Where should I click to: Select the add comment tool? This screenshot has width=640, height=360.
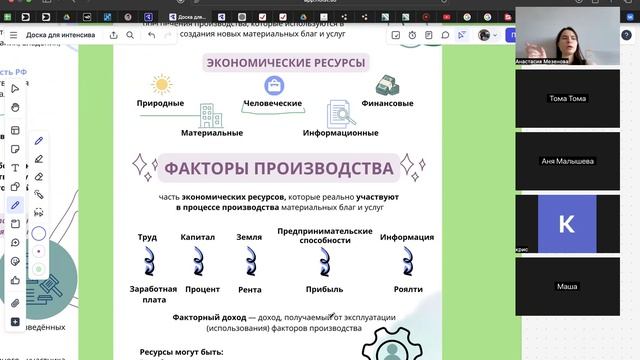[15, 242]
